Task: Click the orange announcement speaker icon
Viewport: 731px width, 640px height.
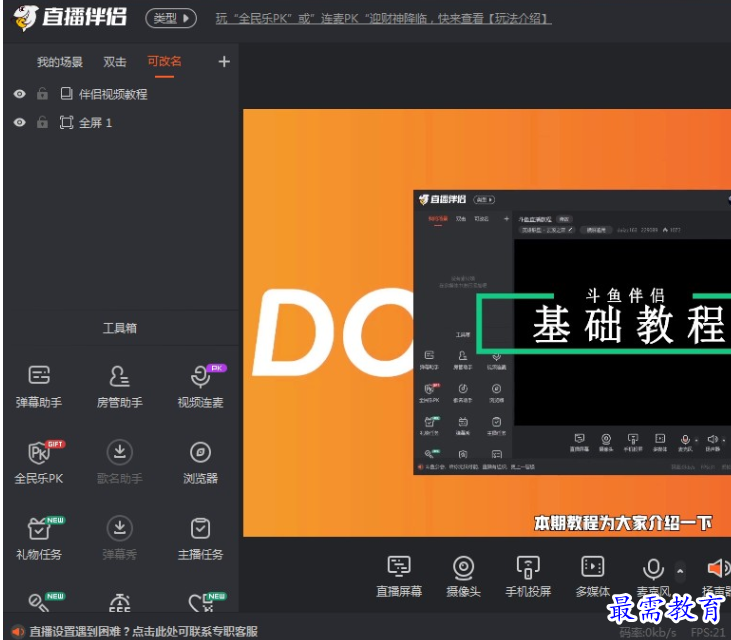Action: [18, 632]
